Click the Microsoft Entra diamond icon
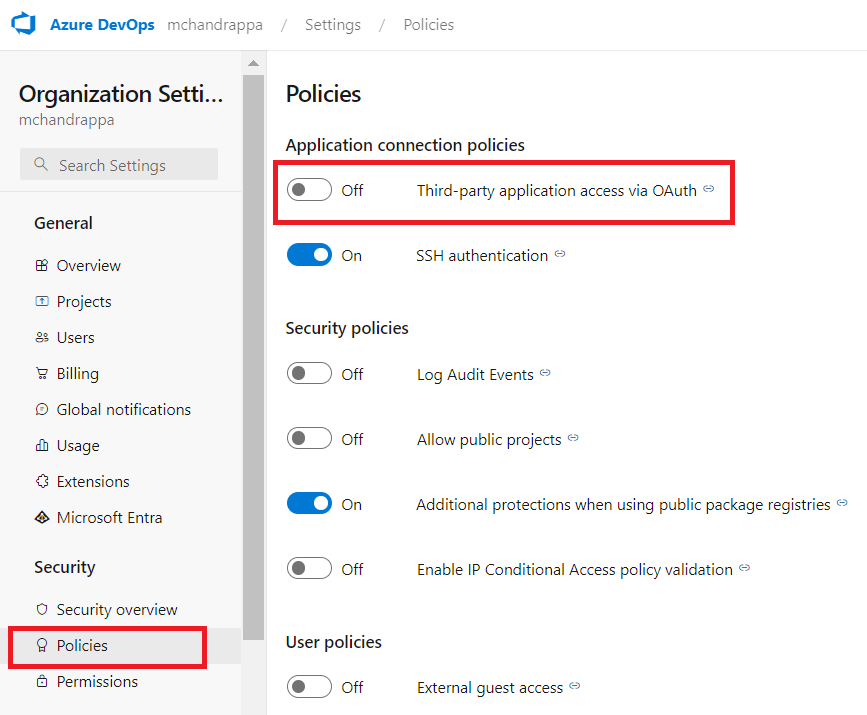 [42, 517]
